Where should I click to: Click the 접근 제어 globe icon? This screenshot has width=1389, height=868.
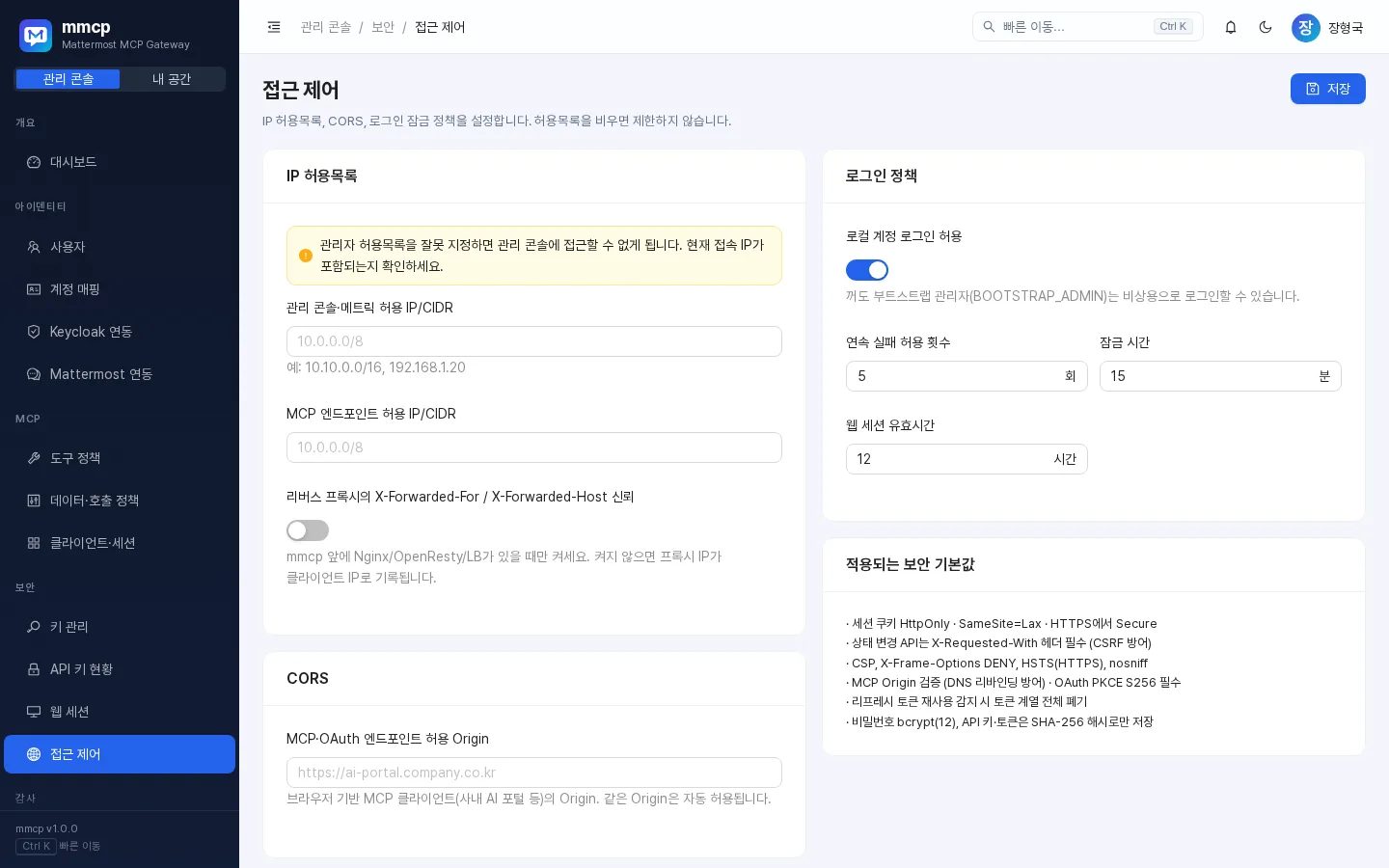[34, 754]
